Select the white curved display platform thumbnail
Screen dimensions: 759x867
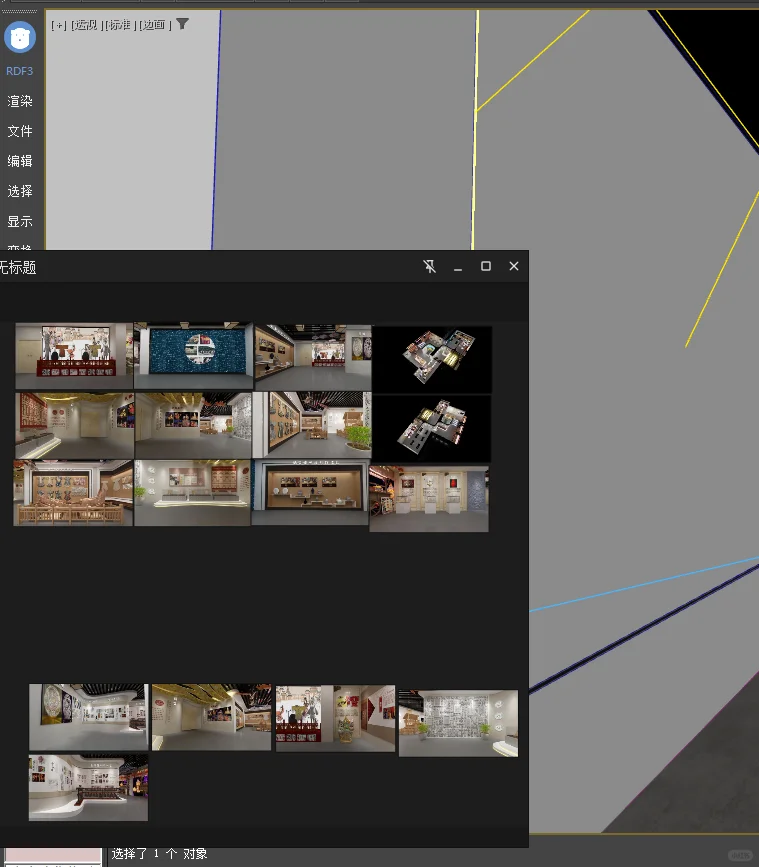(x=192, y=493)
